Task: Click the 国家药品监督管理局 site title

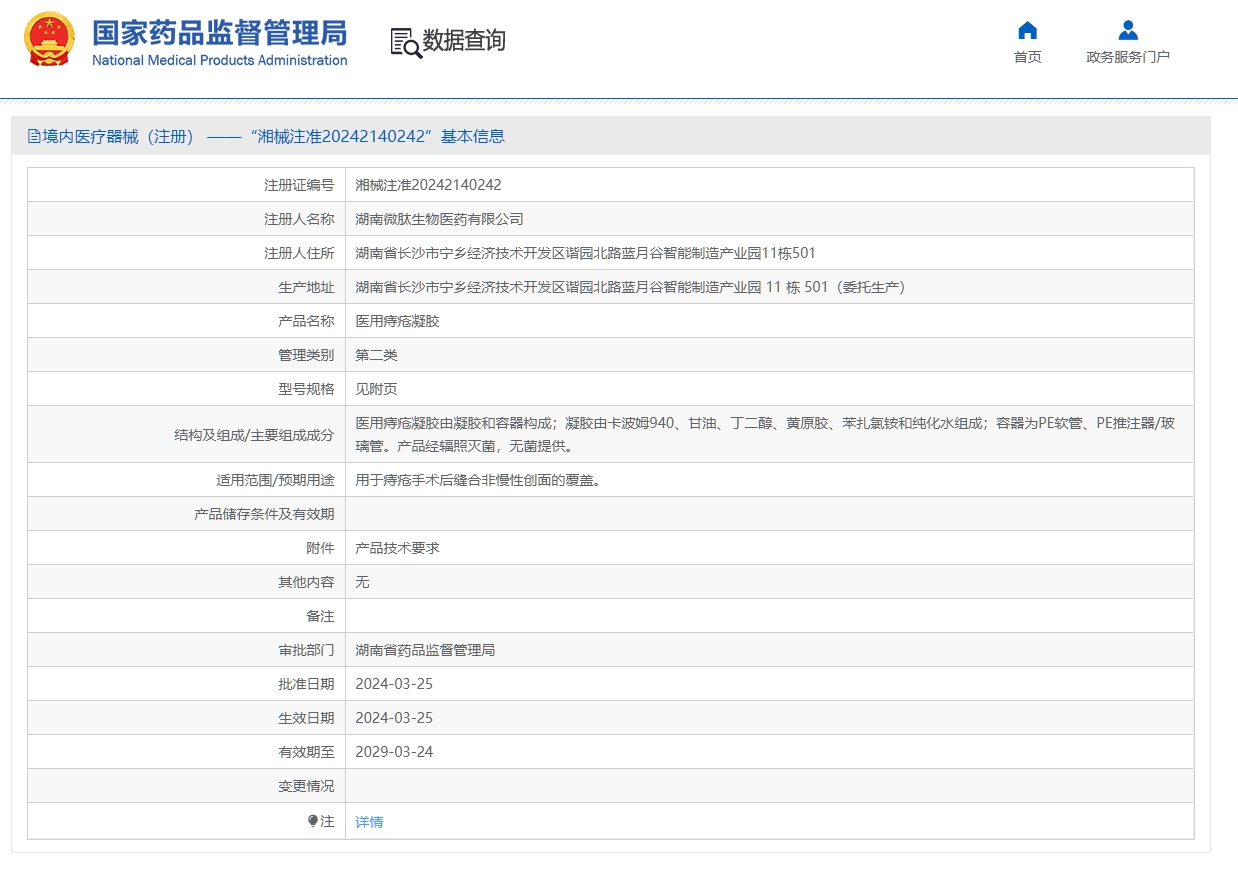Action: pyautogui.click(x=219, y=34)
